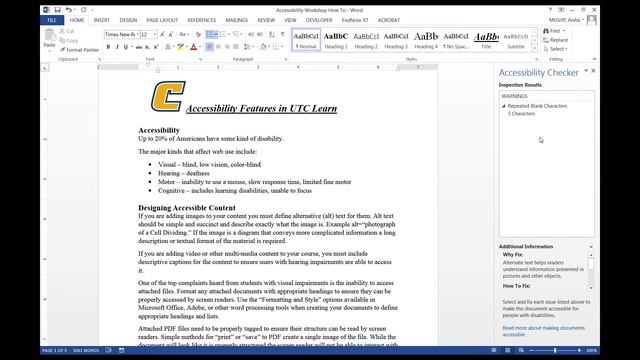Click the red font color button
640x360 pixels.
click(194, 47)
